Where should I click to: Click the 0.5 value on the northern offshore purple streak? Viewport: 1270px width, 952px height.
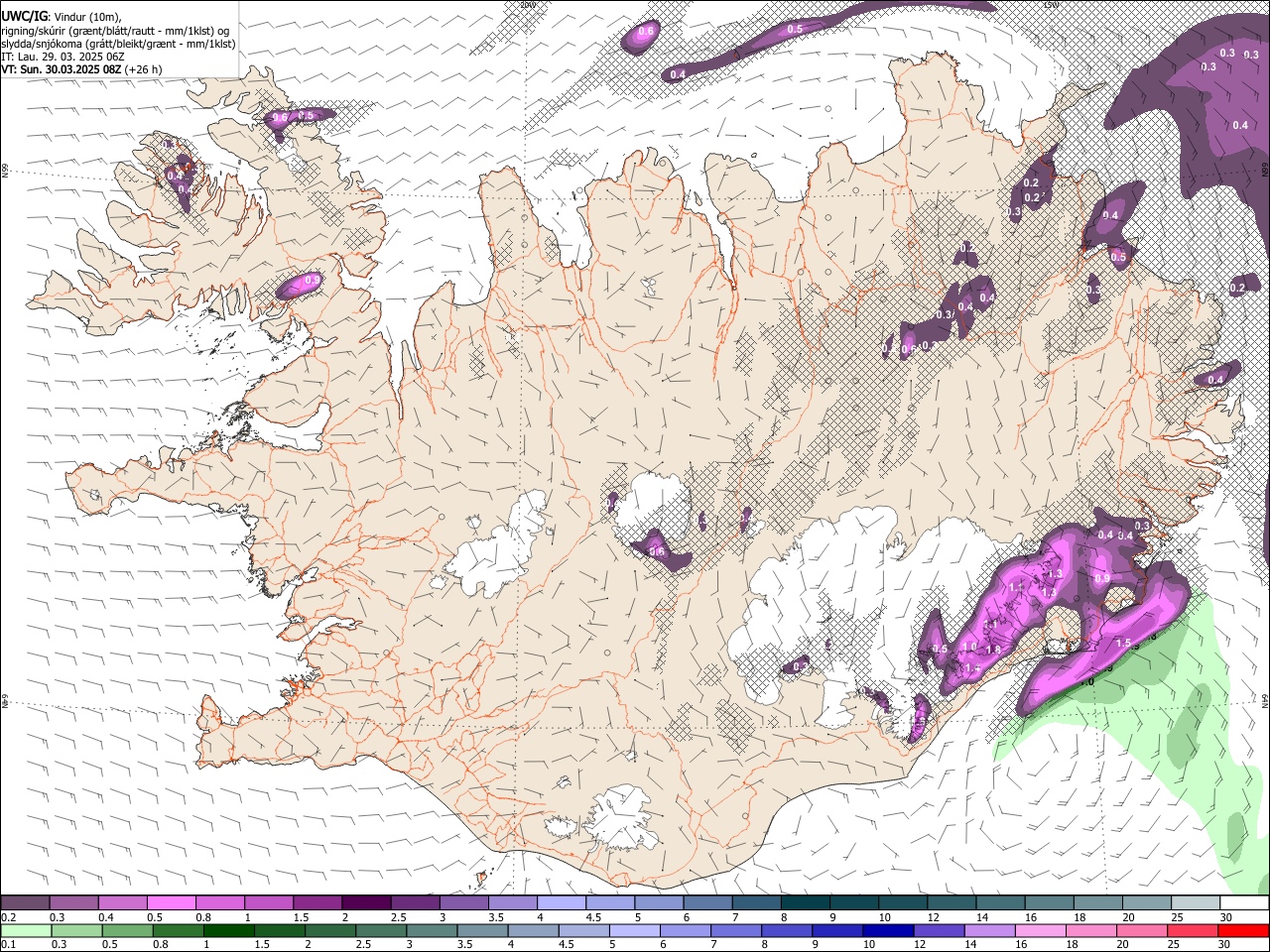click(x=795, y=30)
